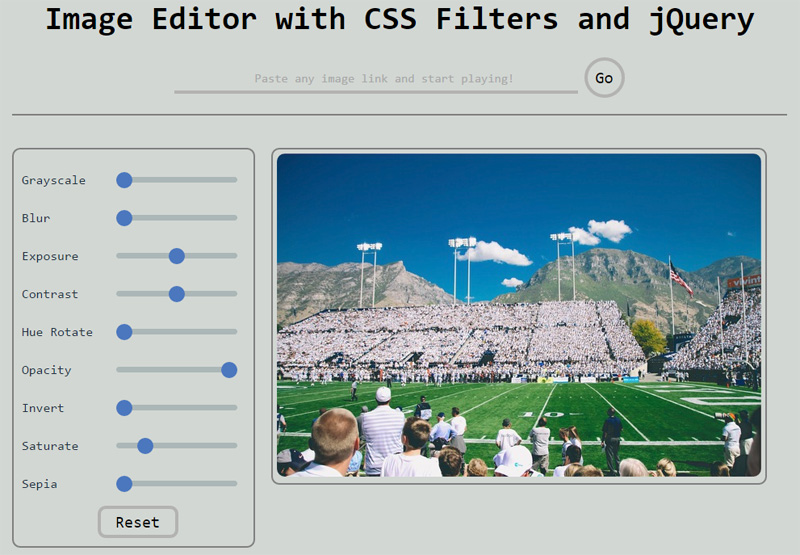Click the Saturate slider handle
The width and height of the screenshot is (800, 555).
[x=145, y=445]
